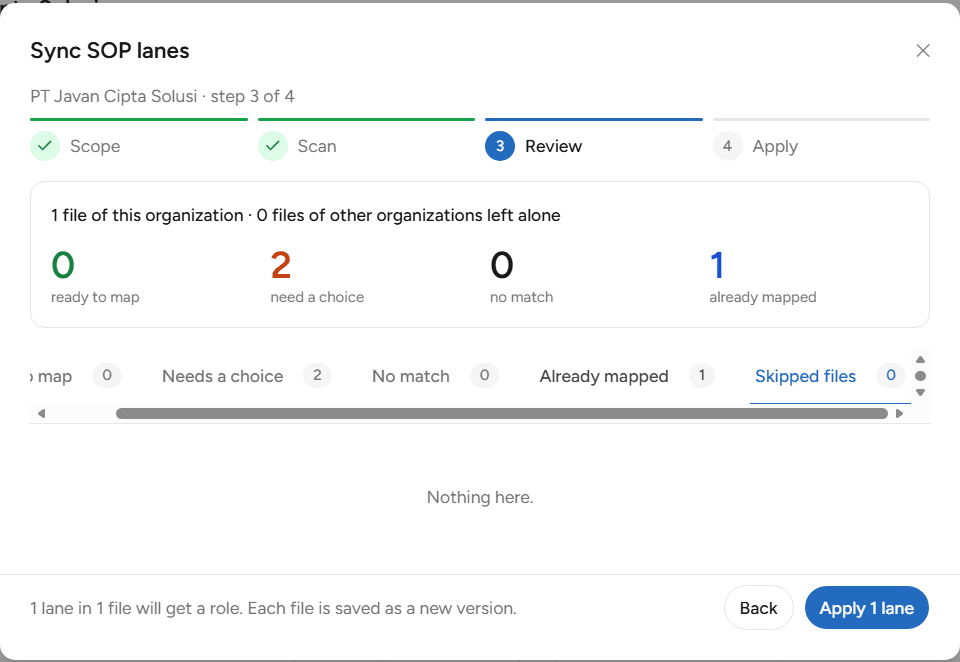Click the Apply step label in the stepper
Screen dimensions: 960x662
pyautogui.click(x=775, y=147)
